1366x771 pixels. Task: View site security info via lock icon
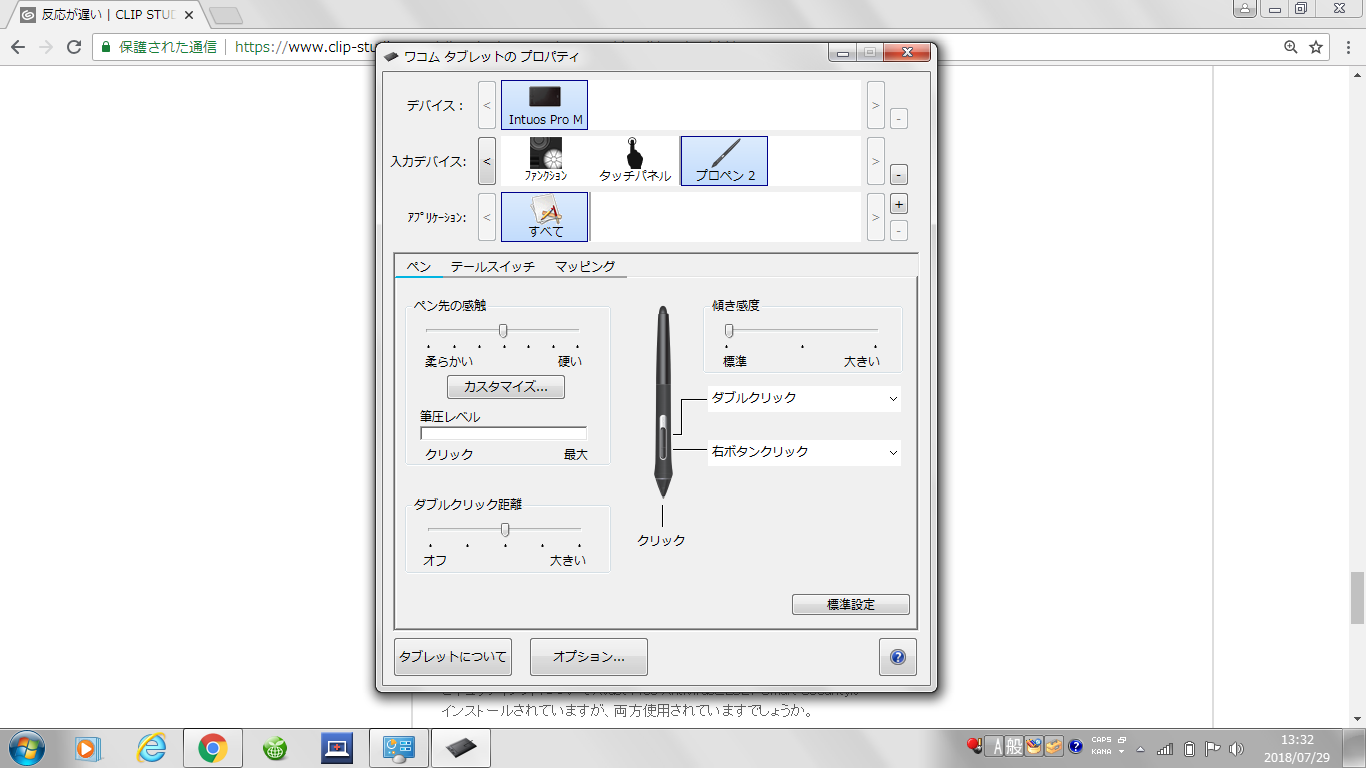[x=105, y=47]
